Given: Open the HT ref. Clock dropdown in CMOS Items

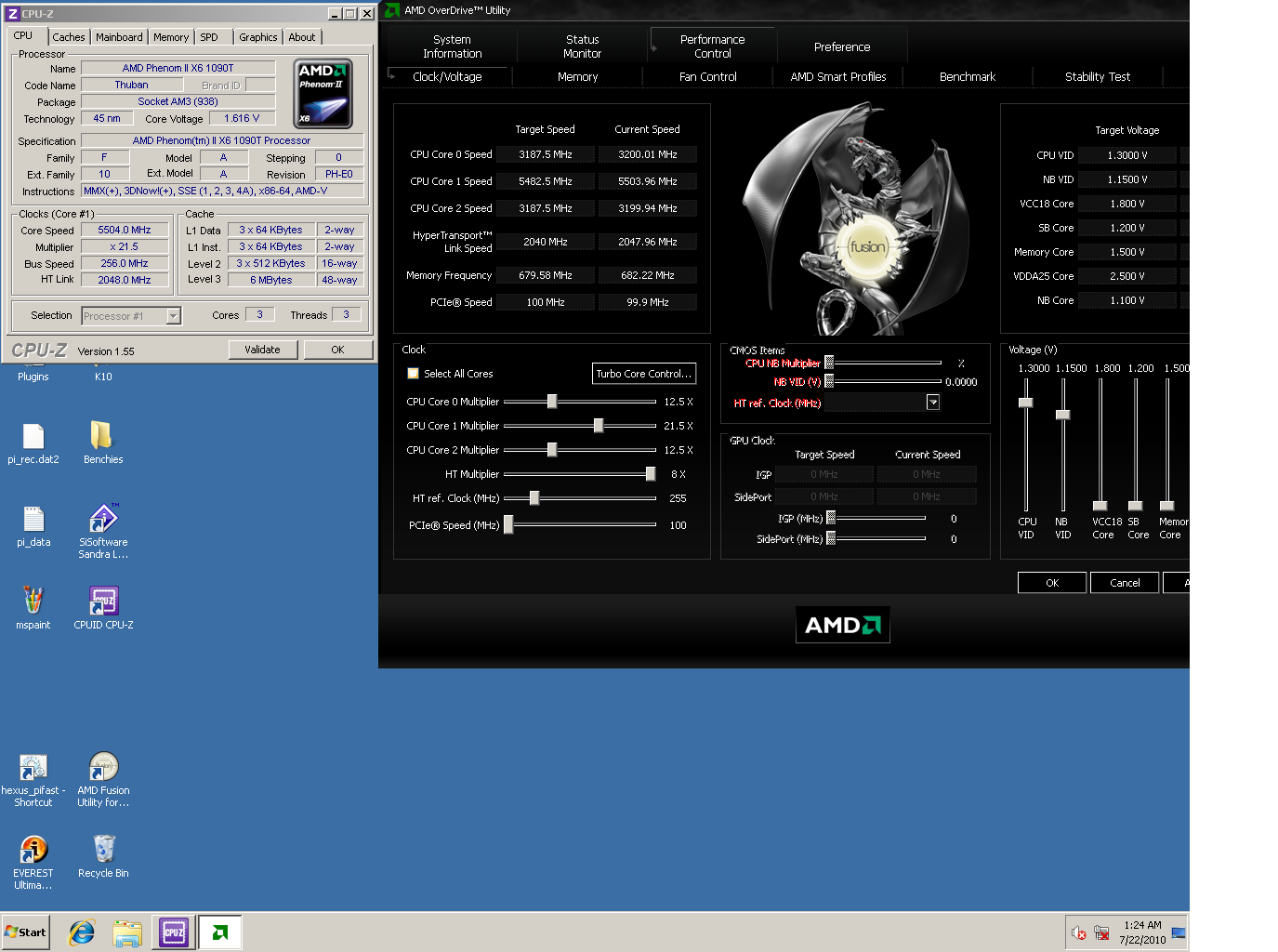Looking at the screenshot, I should pos(933,403).
